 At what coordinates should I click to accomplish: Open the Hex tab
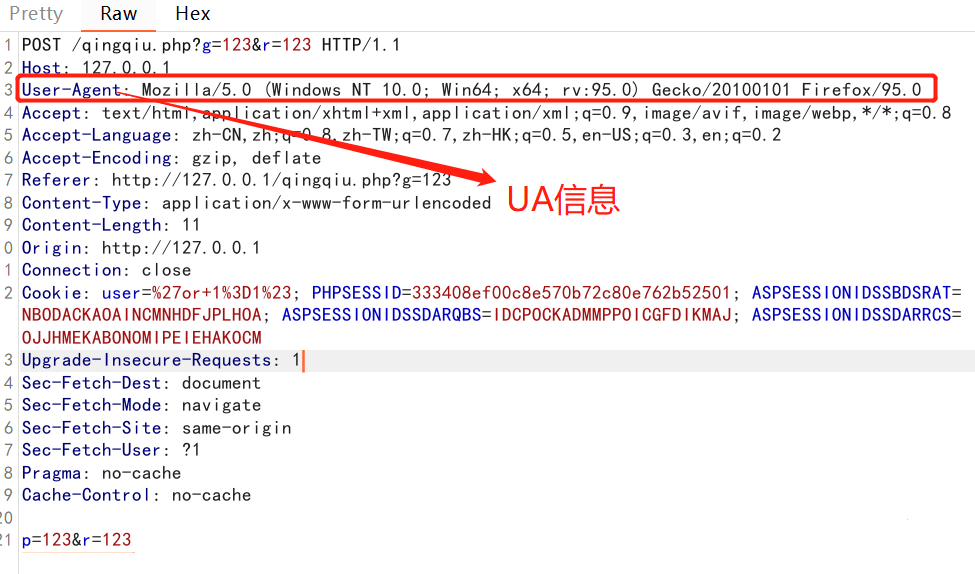tap(193, 14)
